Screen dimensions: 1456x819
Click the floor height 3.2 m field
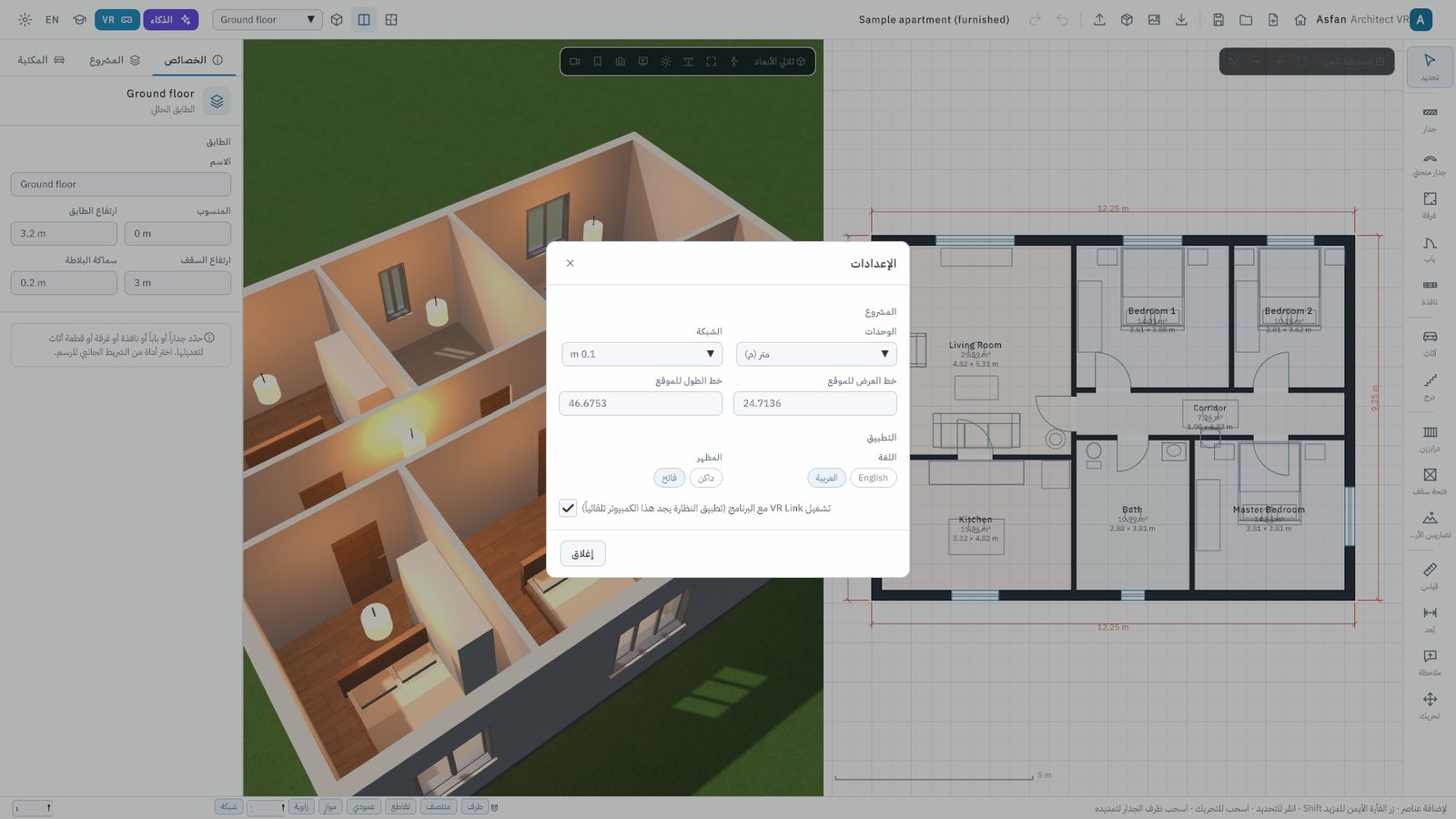pyautogui.click(x=64, y=233)
